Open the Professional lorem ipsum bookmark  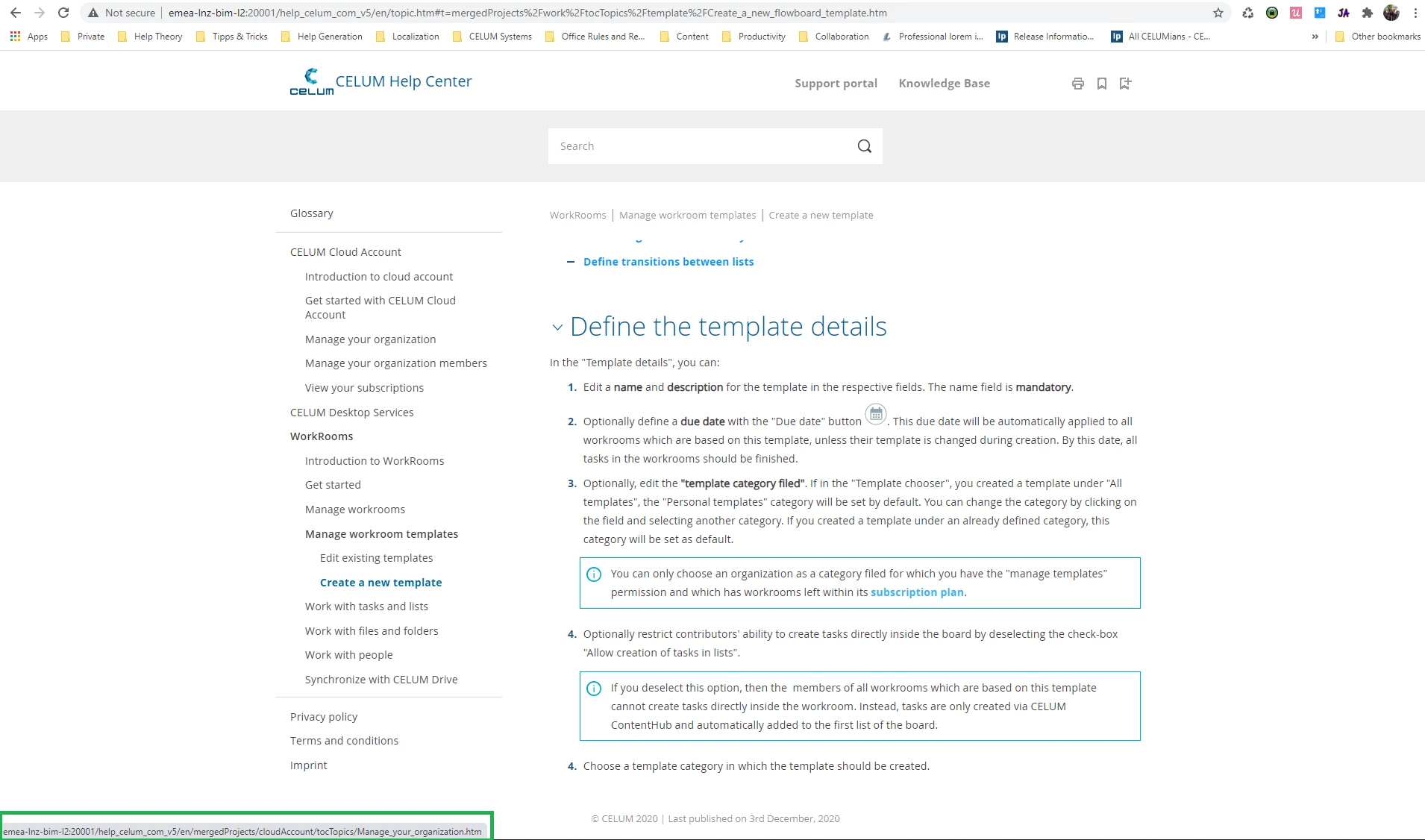click(933, 37)
